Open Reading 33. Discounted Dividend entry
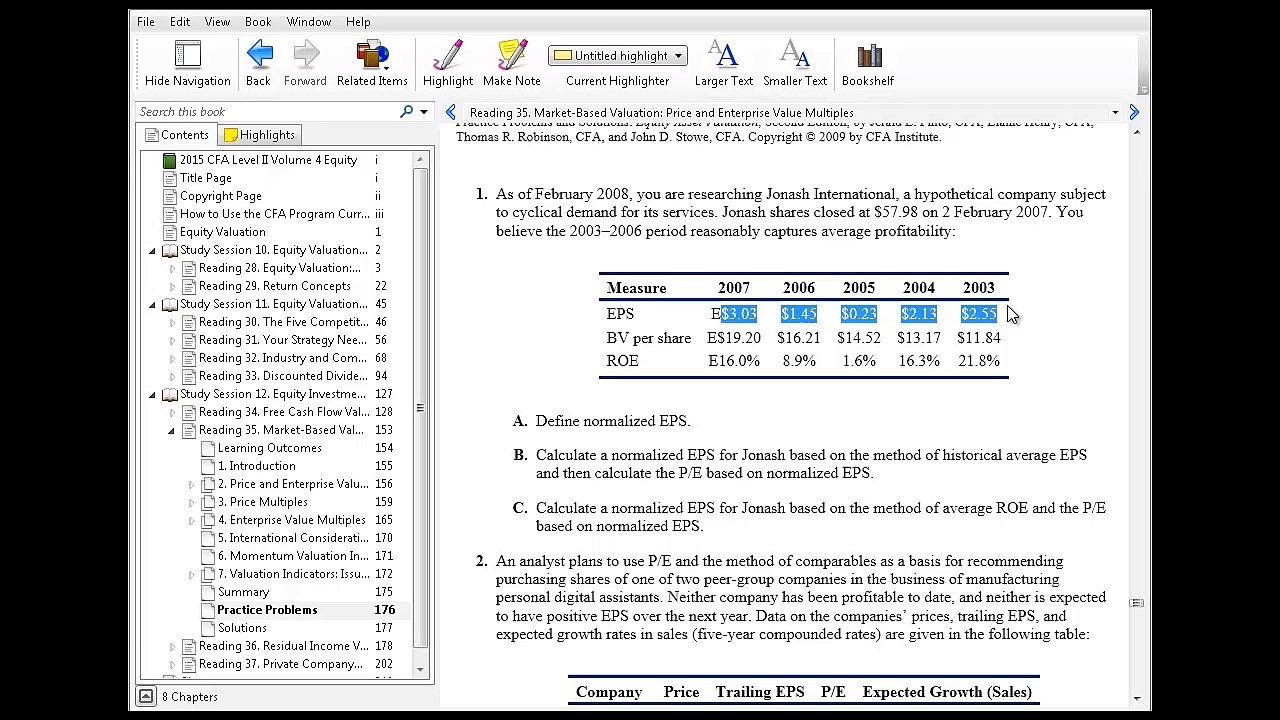 pyautogui.click(x=283, y=376)
